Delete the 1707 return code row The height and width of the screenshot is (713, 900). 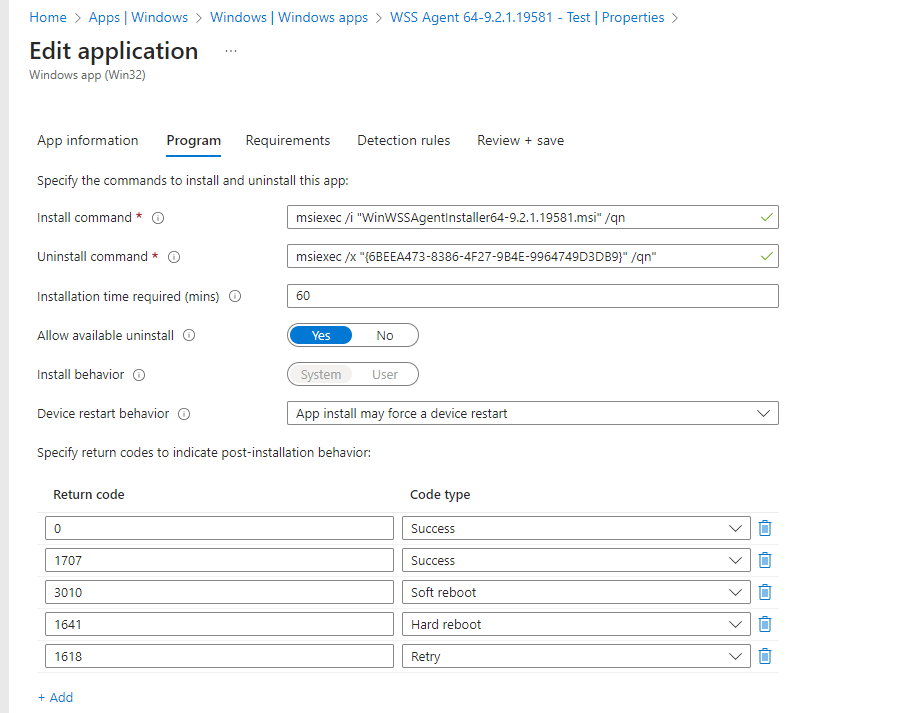[765, 560]
